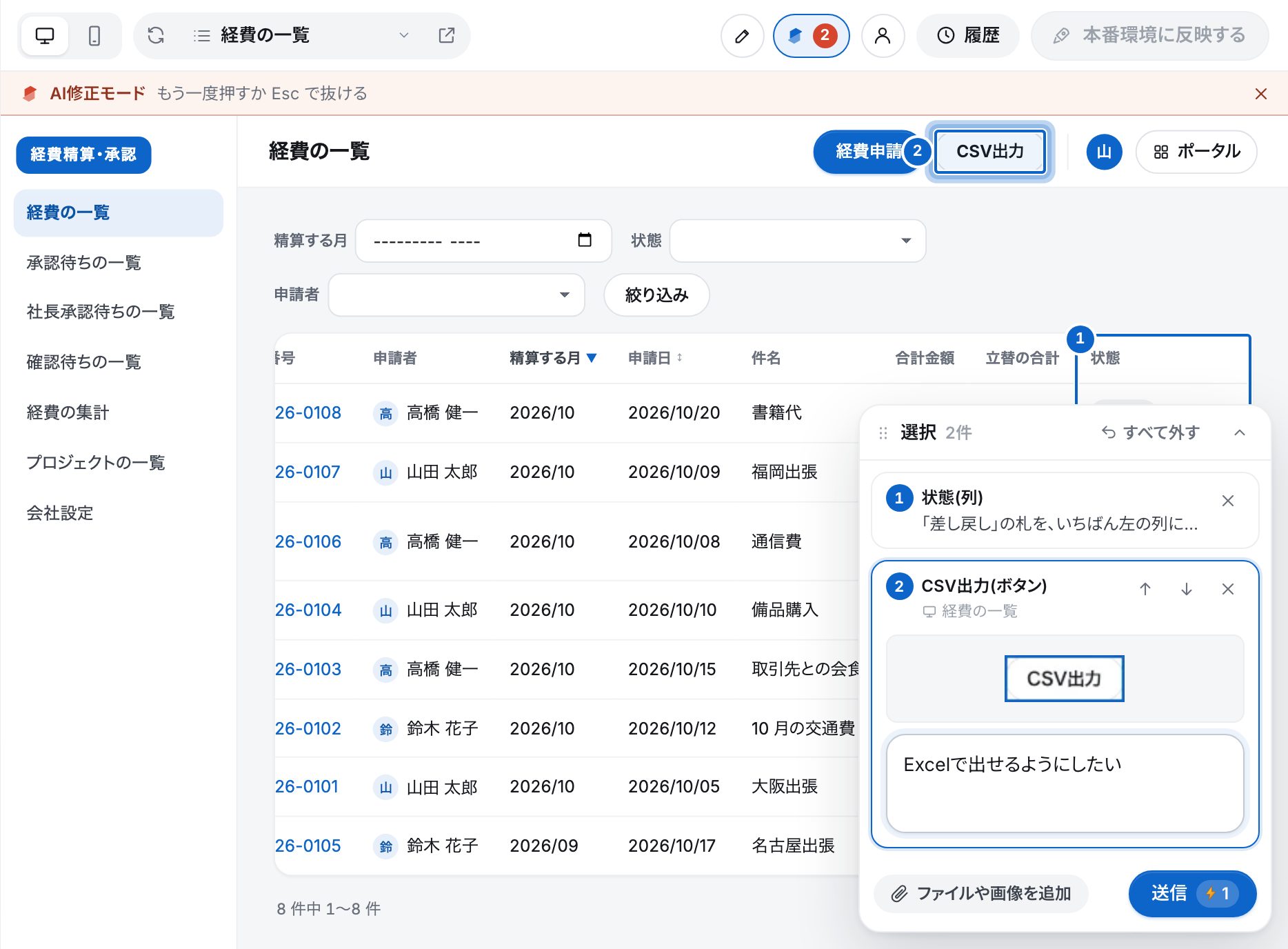Open expense link 26-0104
Screen dimensions: 1288x949
point(308,610)
